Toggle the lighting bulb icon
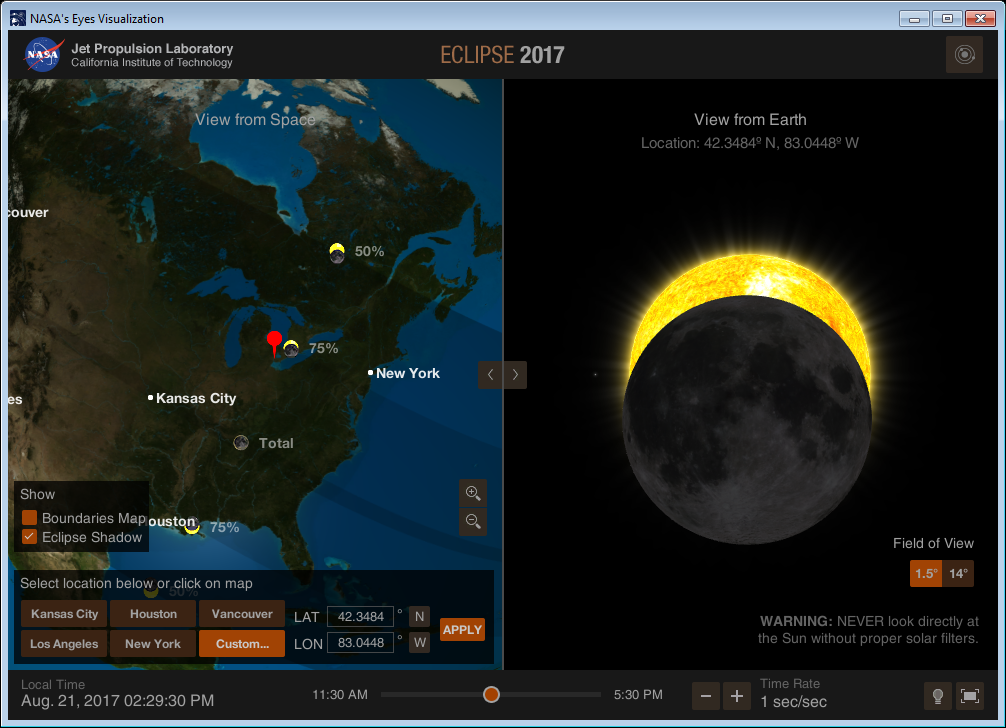The width and height of the screenshot is (1006, 728). [x=937, y=696]
